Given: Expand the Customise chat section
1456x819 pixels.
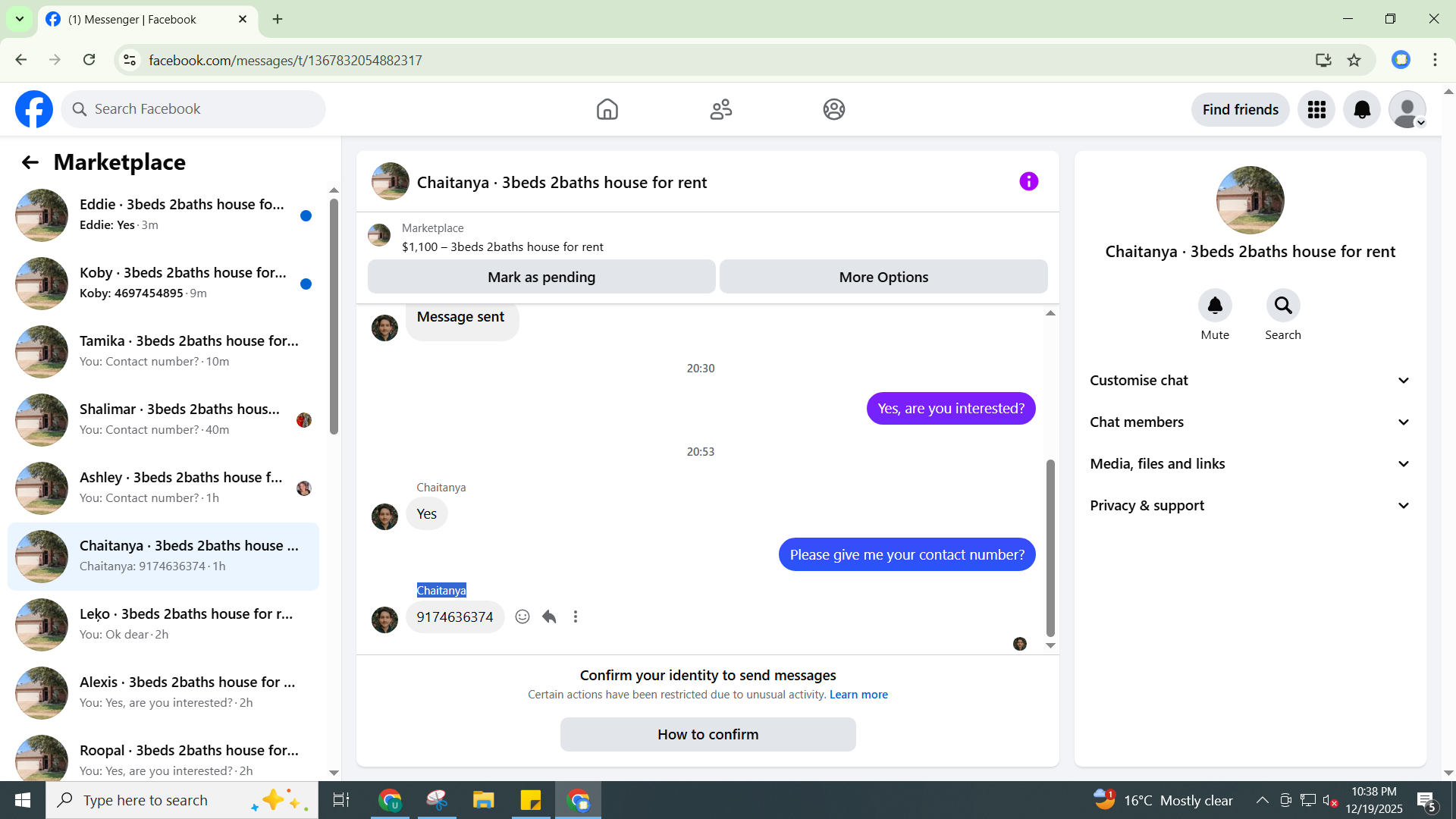Looking at the screenshot, I should 1250,381.
